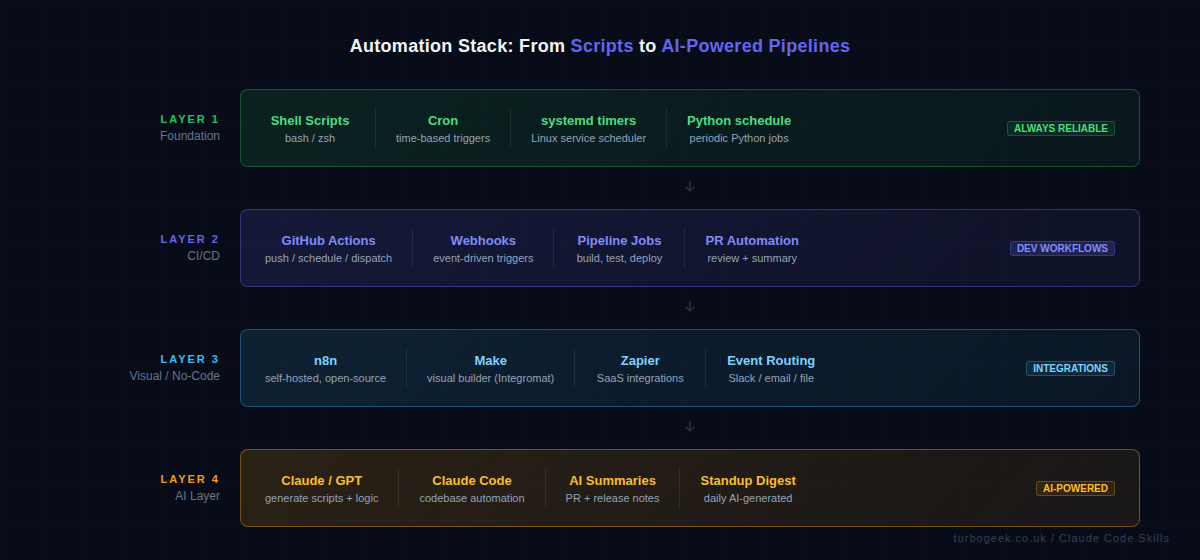Select 'review + summary' text
This screenshot has height=560, width=1200.
point(752,258)
